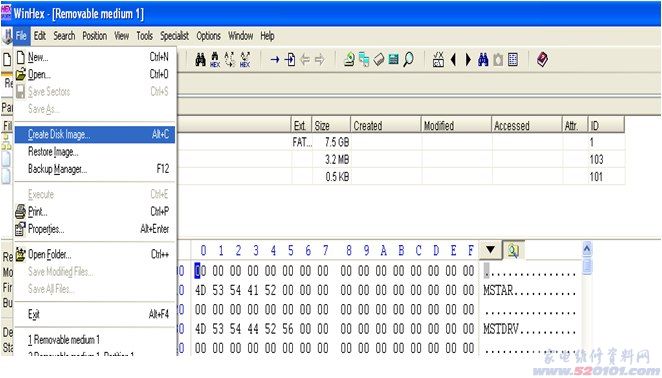Sort by the Attr. column header
Viewport: 662px width, 378px height.
[x=575, y=125]
